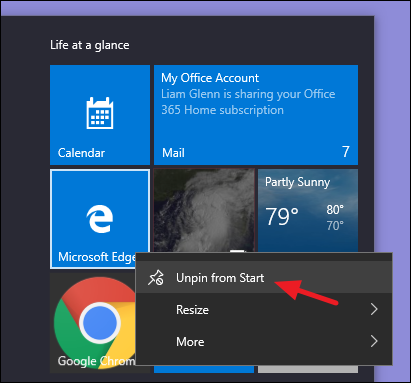
Task: Open the Resize submenu entry
Action: point(264,310)
